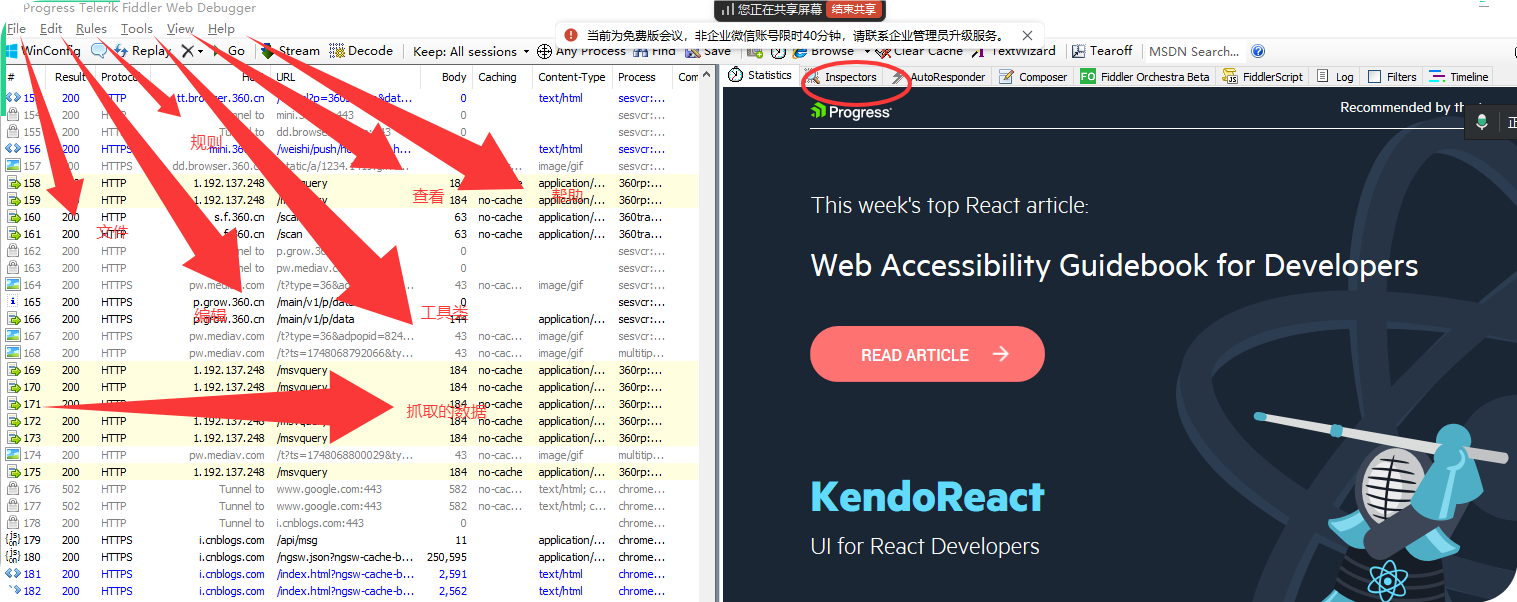Click the Tearoff toolbar button

click(x=1102, y=51)
